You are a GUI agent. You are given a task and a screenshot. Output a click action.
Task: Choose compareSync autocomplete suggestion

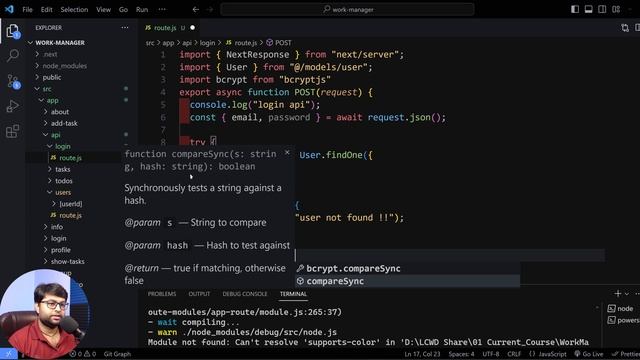tap(407, 281)
